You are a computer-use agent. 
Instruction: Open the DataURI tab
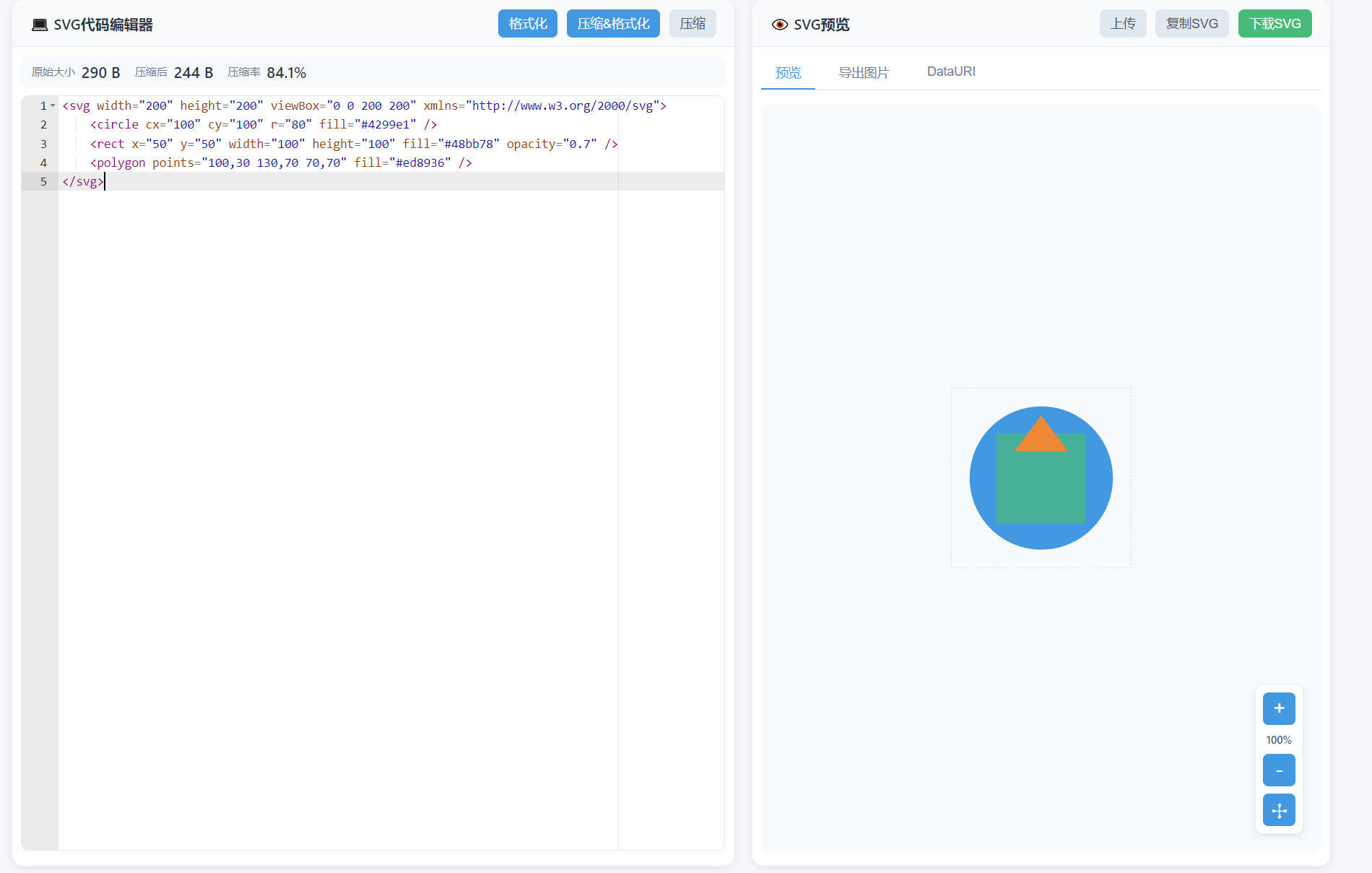click(951, 71)
